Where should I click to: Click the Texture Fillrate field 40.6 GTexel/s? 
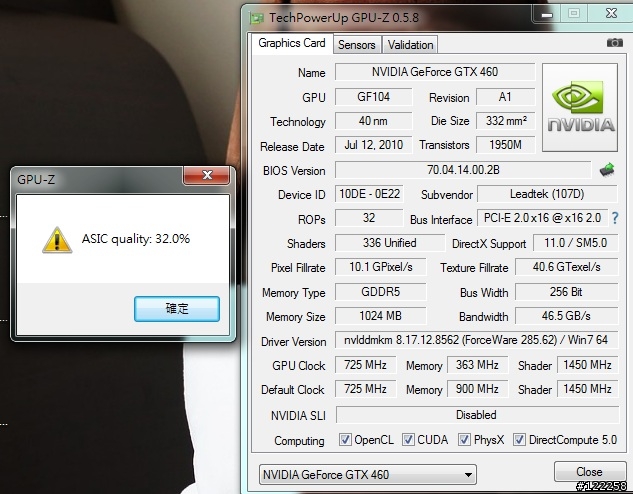point(566,267)
